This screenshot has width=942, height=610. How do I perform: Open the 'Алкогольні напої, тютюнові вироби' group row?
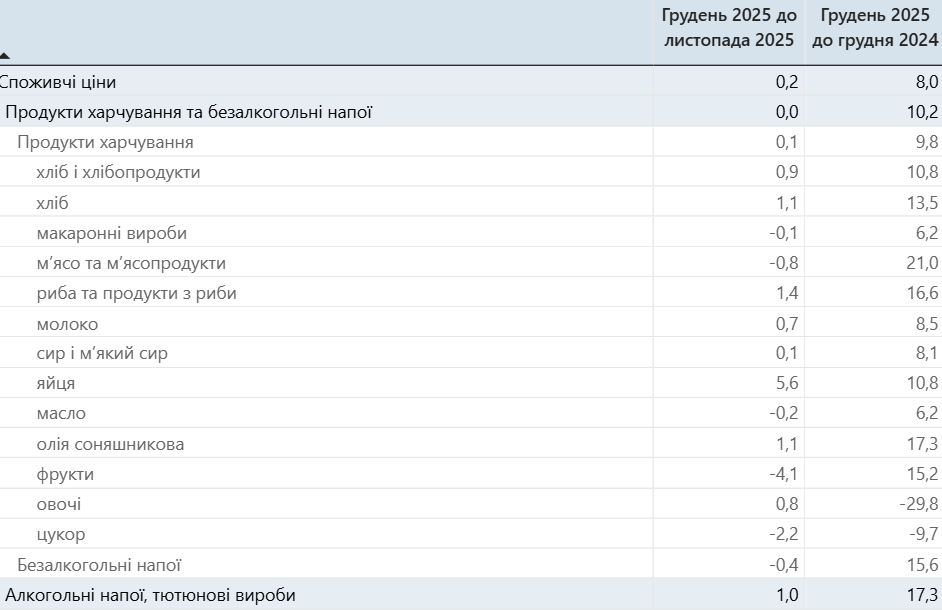pyautogui.click(x=150, y=595)
